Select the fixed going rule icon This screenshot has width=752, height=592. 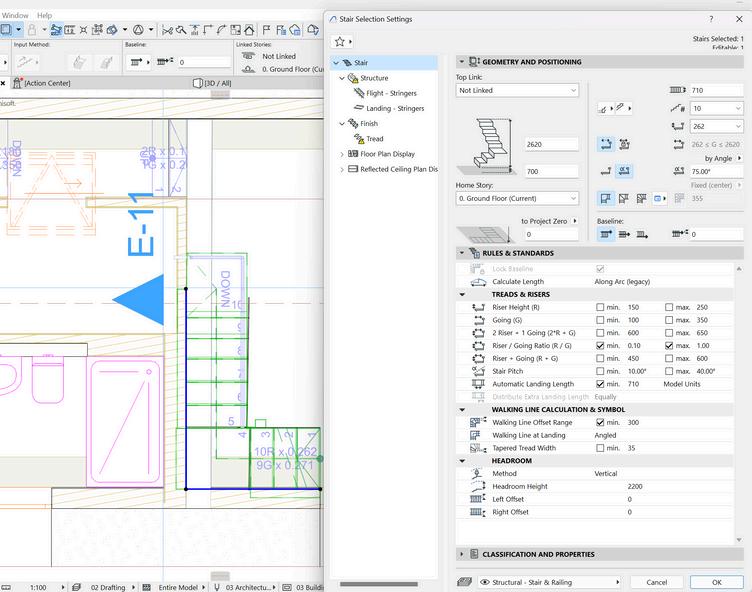tap(605, 144)
